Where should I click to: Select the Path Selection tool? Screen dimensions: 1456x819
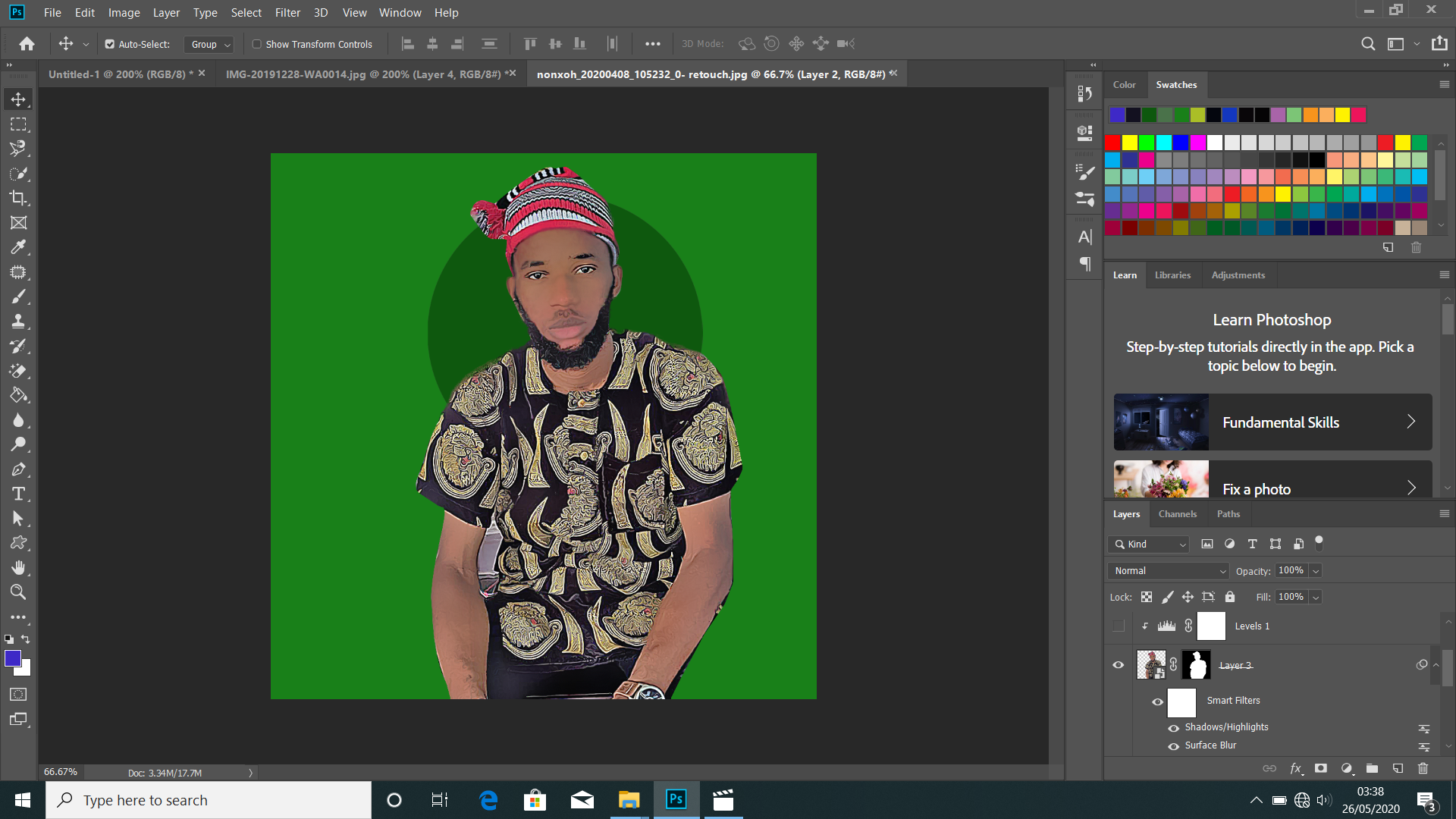18,519
